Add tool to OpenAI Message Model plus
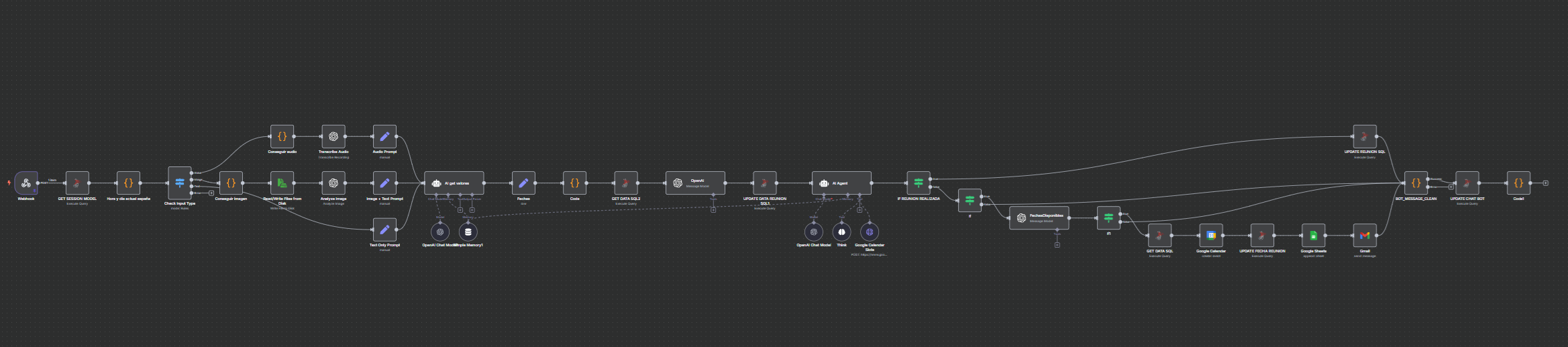 713,210
